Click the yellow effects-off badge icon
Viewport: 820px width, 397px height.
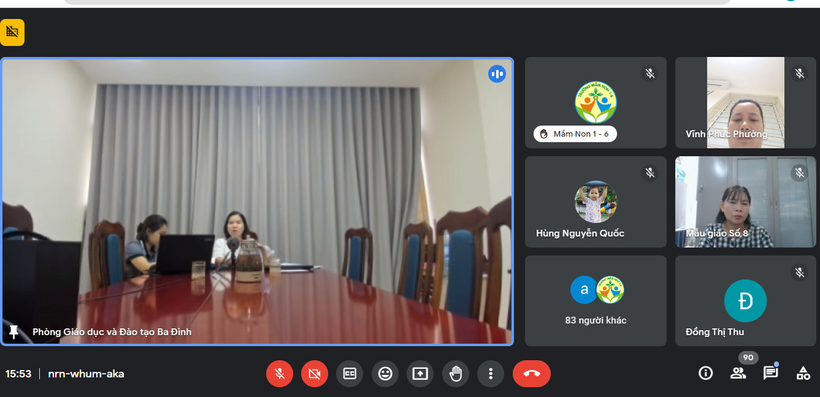point(13,32)
